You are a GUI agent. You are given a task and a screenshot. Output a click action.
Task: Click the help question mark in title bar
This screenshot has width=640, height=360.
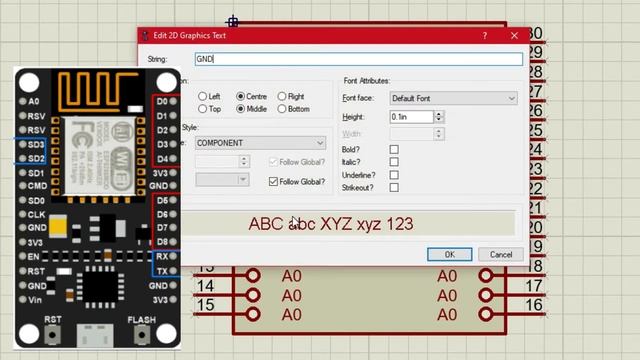(x=485, y=36)
